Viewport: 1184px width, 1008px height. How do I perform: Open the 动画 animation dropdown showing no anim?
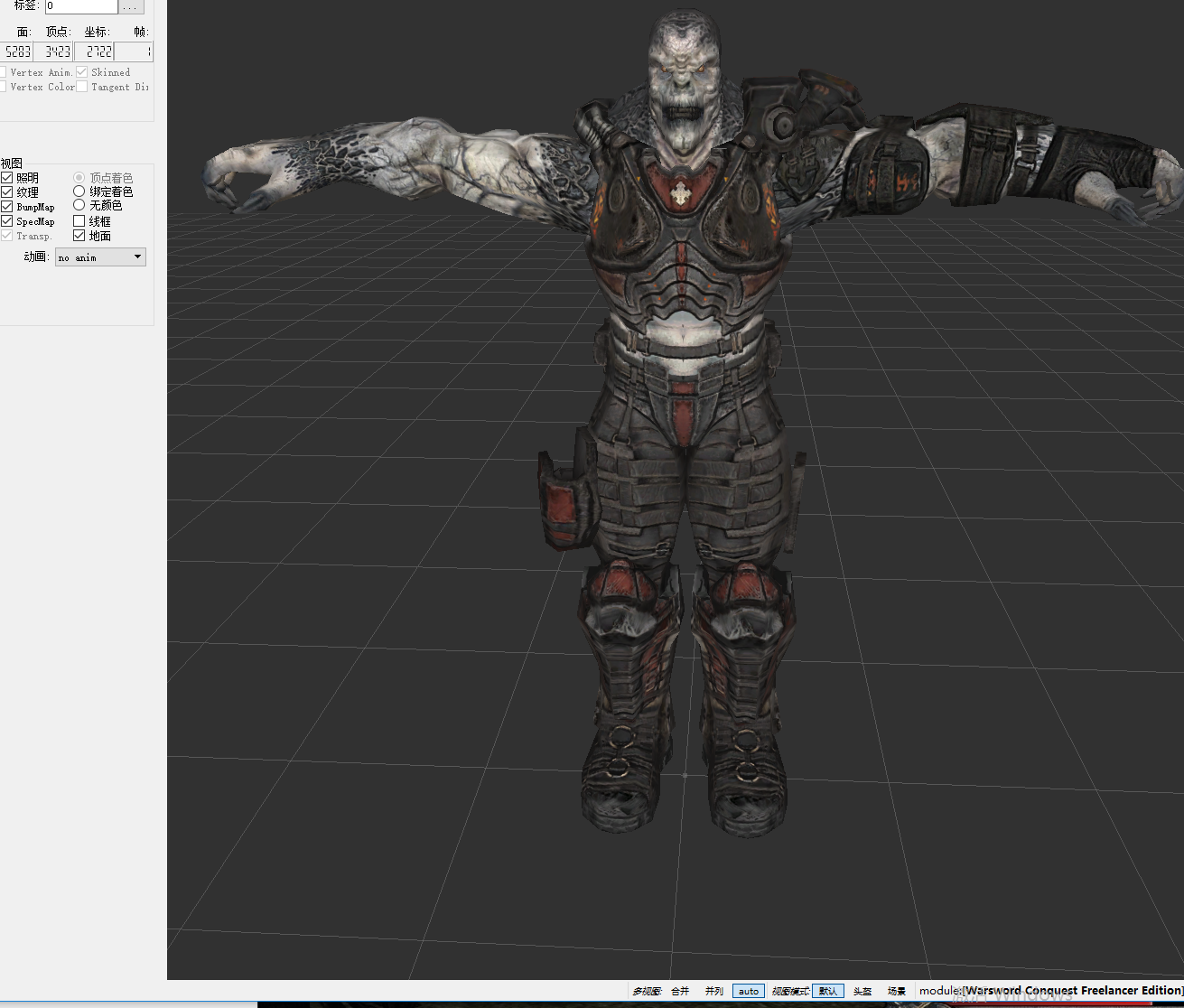click(100, 257)
